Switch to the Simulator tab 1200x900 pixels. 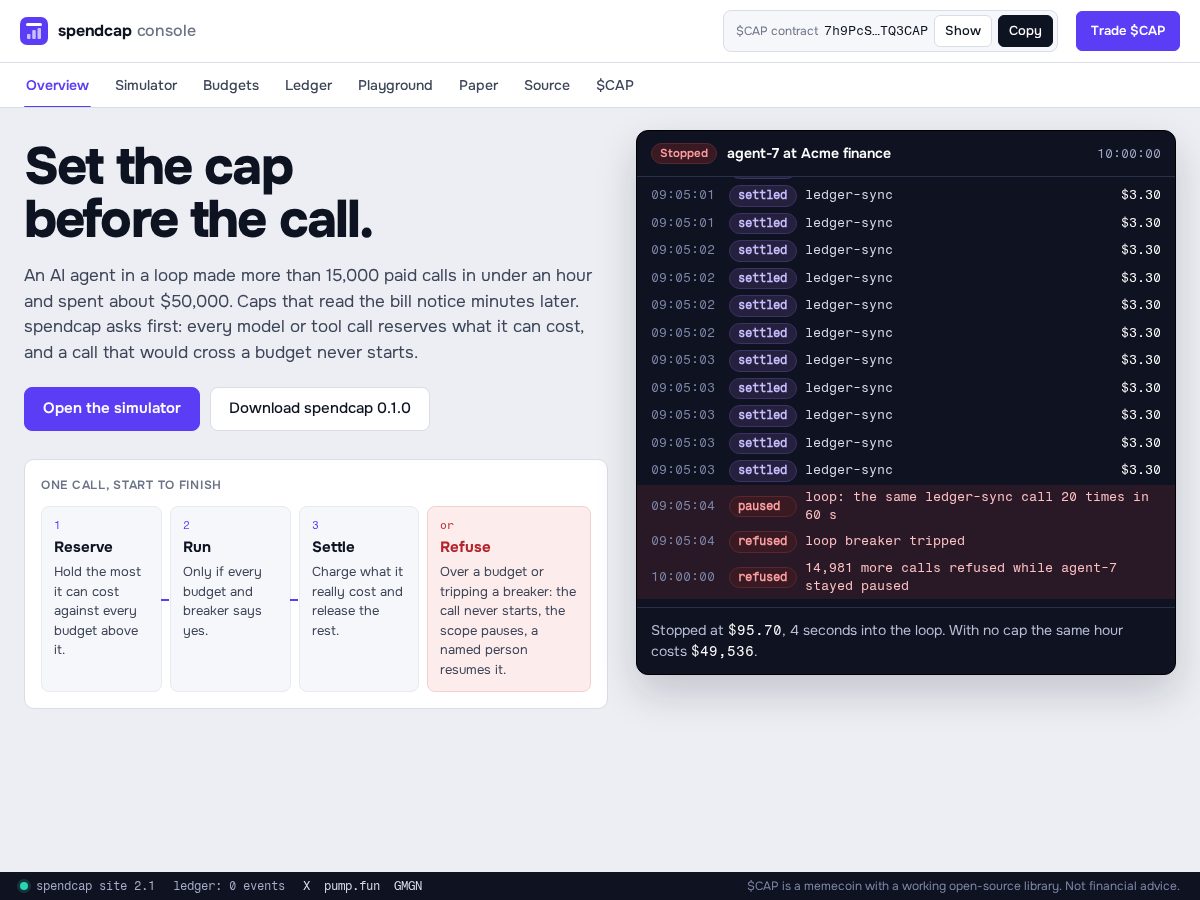pos(146,85)
